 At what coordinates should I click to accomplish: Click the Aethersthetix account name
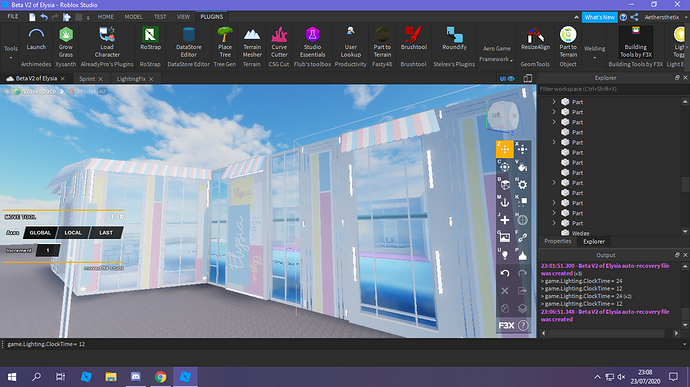tap(662, 17)
